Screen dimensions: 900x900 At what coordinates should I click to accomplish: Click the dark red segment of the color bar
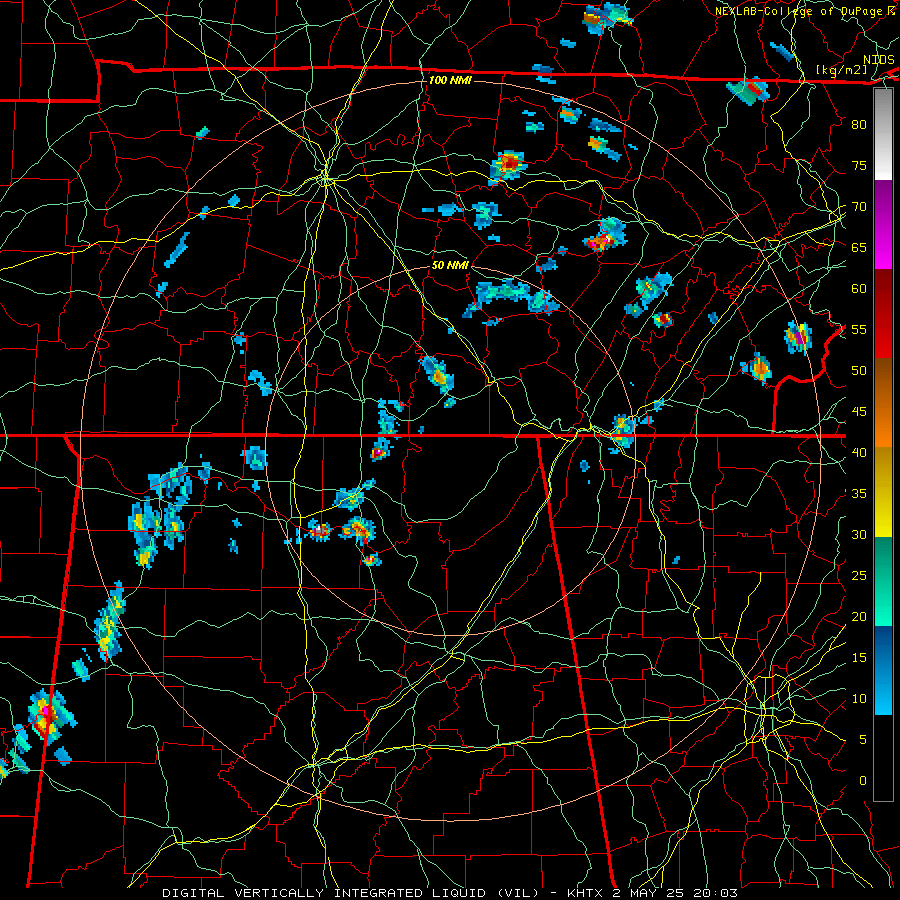tap(883, 313)
